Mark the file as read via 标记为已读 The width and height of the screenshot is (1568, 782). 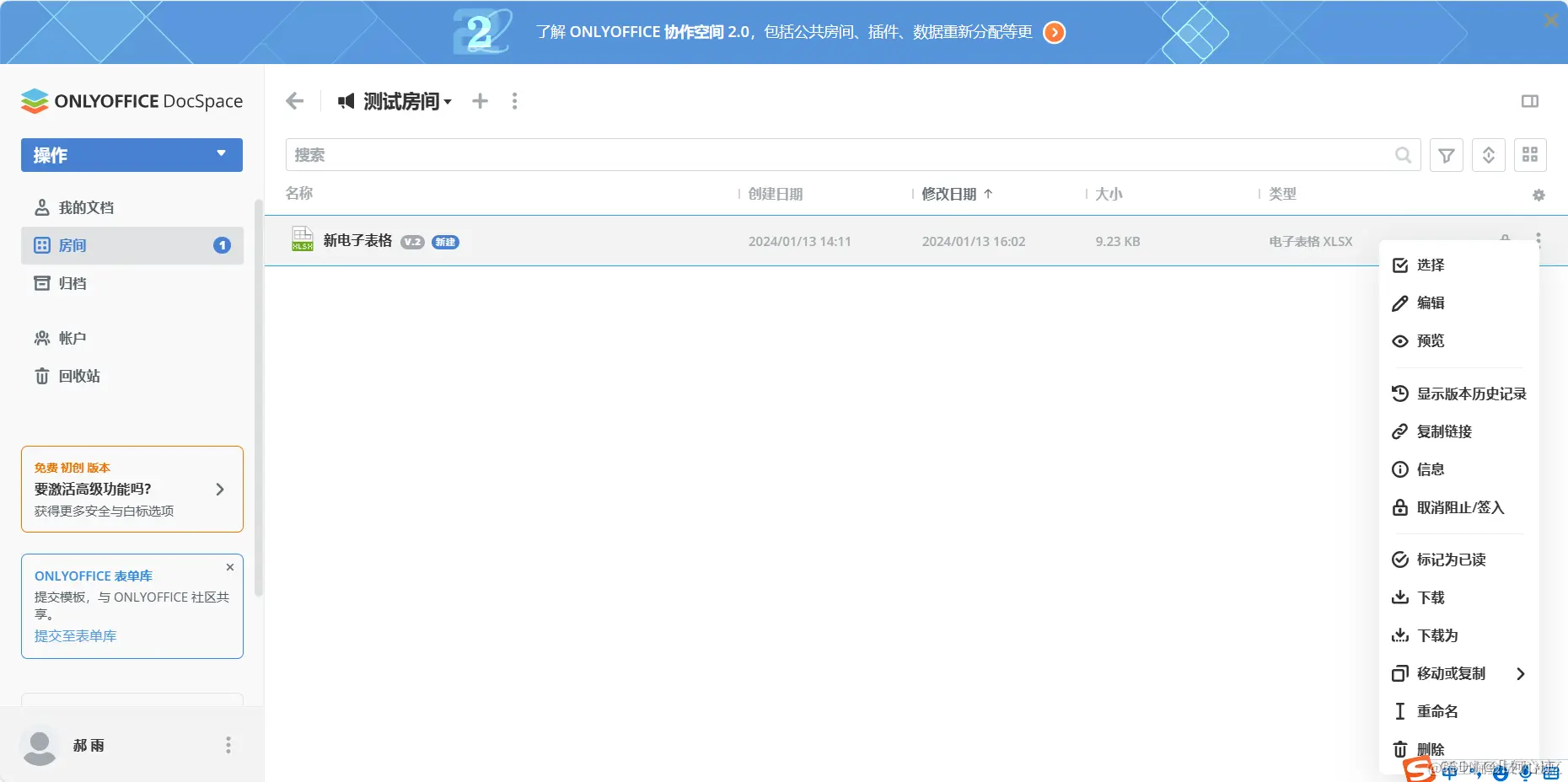coord(1450,559)
